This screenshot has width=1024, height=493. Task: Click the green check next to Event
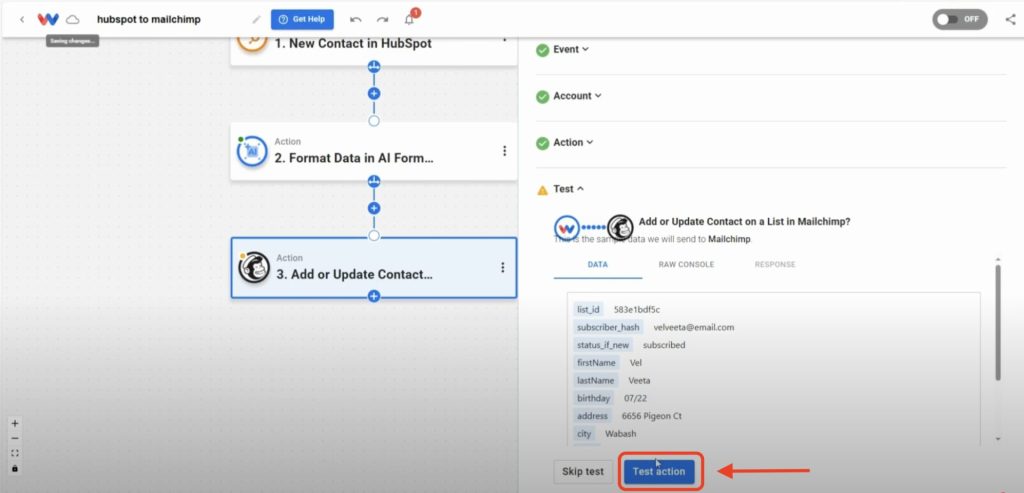[543, 50]
